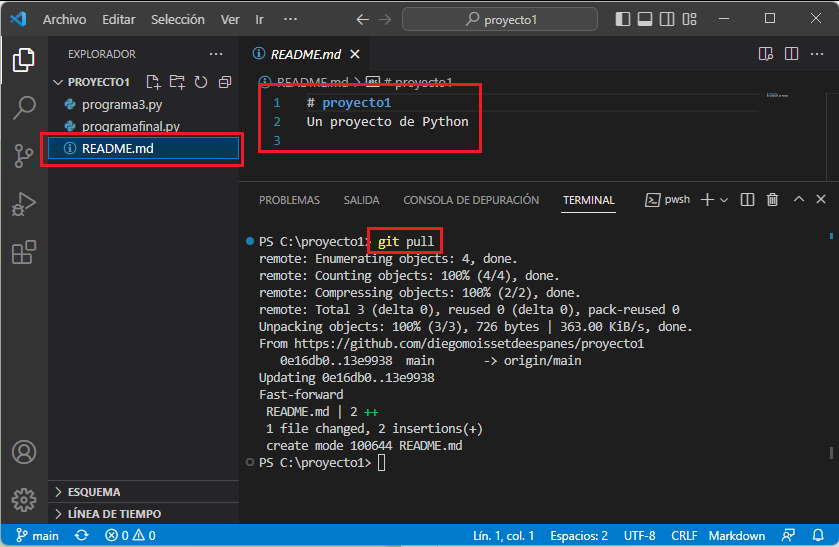Open the Accounts menu icon
Viewport: 839px width, 547px height.
tap(24, 452)
